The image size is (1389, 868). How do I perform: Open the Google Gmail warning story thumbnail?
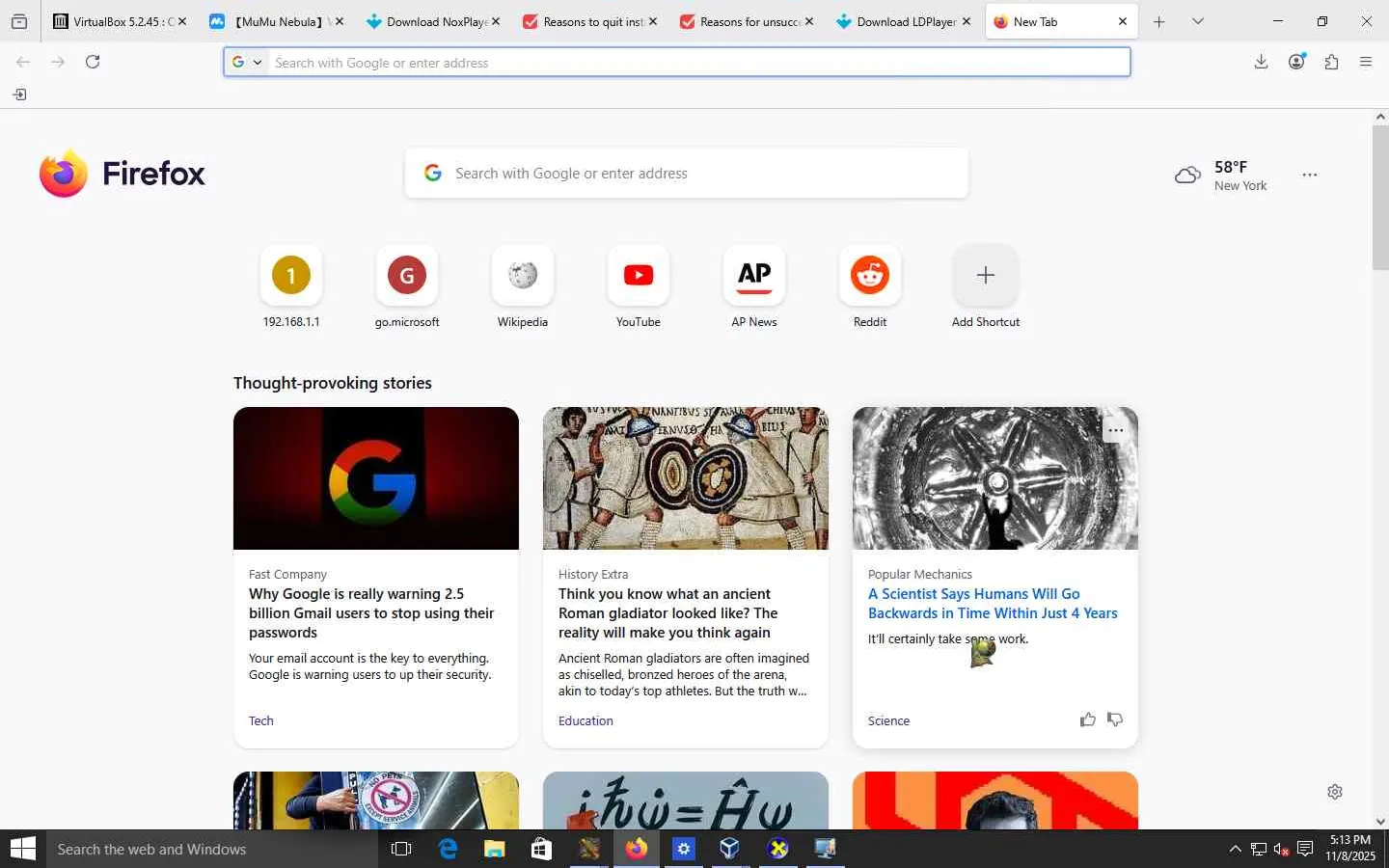pos(376,478)
